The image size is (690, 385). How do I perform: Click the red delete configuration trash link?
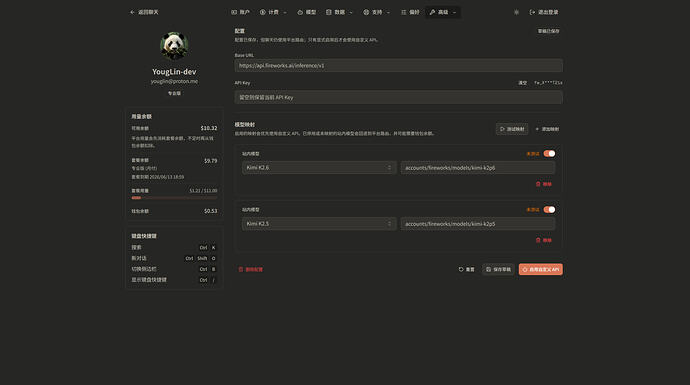coord(250,269)
